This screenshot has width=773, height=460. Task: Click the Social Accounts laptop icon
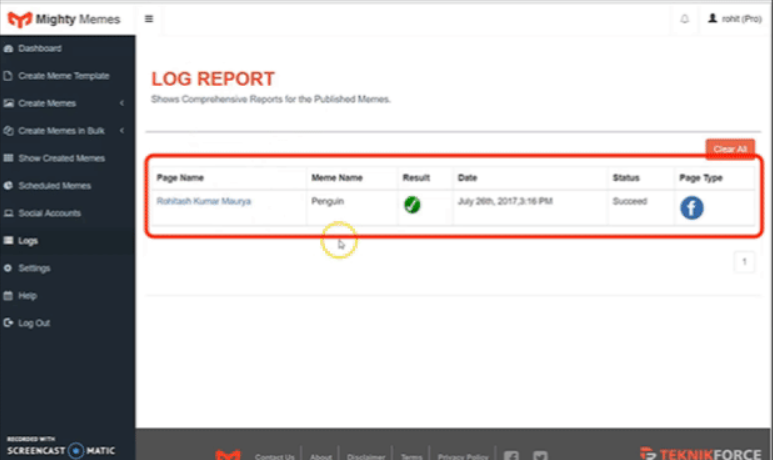tap(8, 213)
